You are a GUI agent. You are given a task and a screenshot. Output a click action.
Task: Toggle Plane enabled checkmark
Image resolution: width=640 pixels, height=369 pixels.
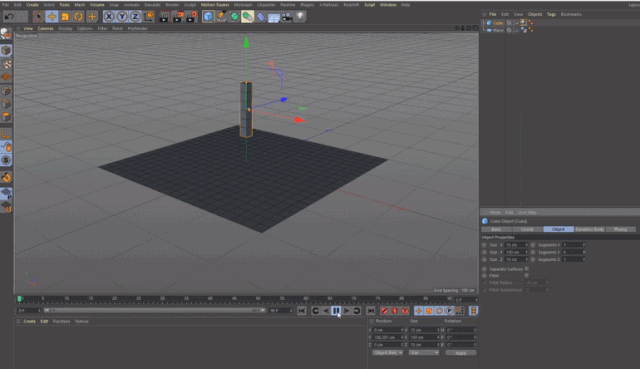pyautogui.click(x=516, y=30)
